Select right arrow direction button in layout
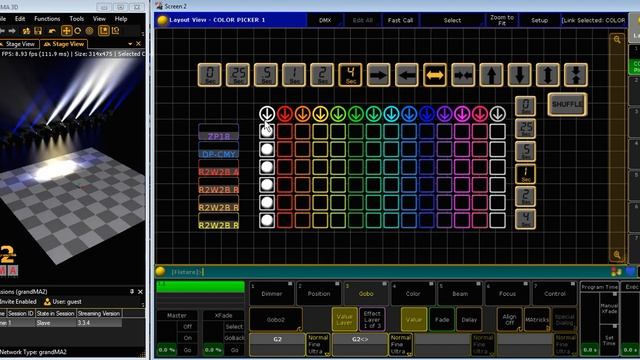Viewport: 640px width, 360px height. (x=378, y=75)
